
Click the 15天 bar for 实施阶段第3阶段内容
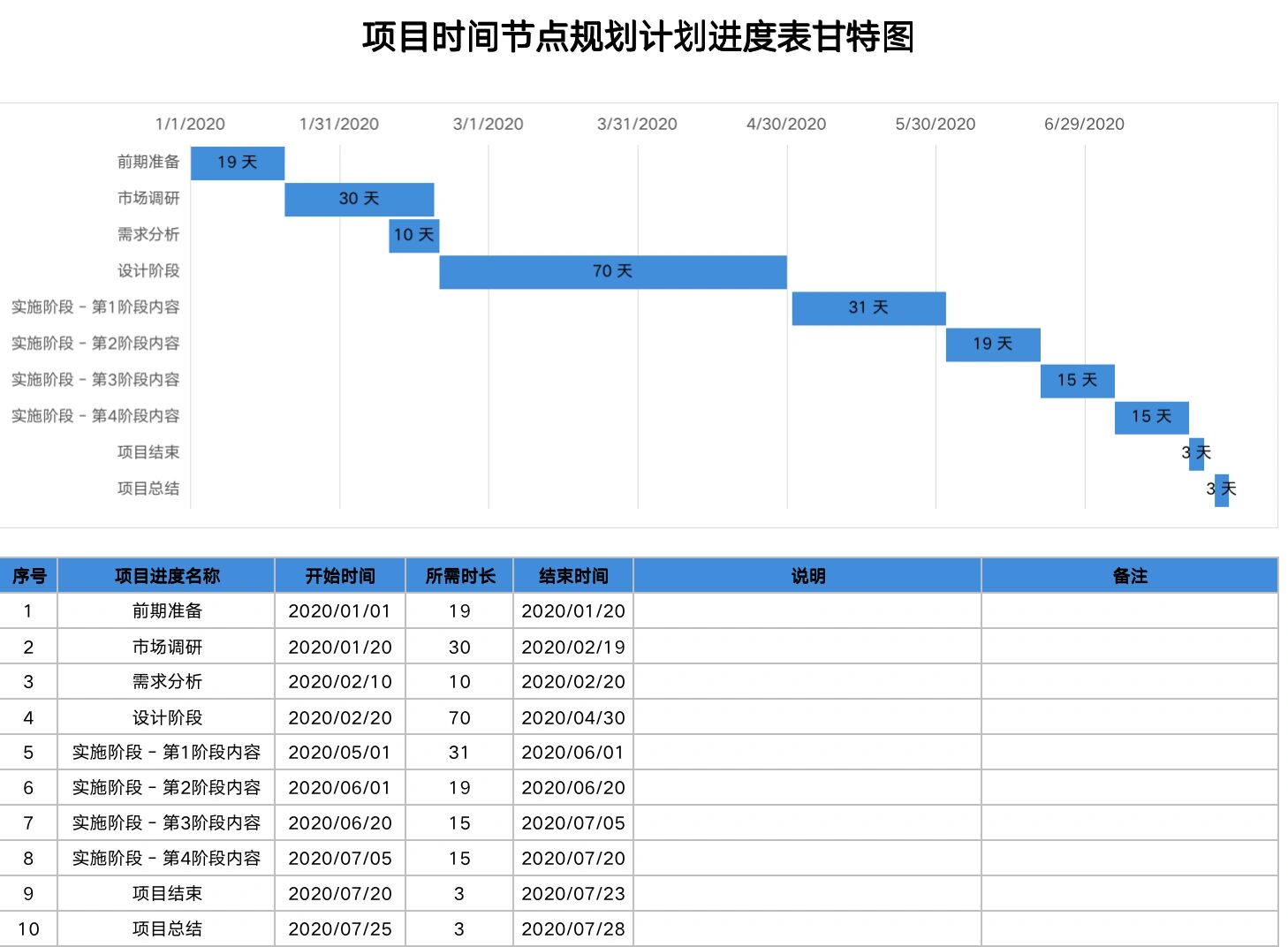(1078, 380)
